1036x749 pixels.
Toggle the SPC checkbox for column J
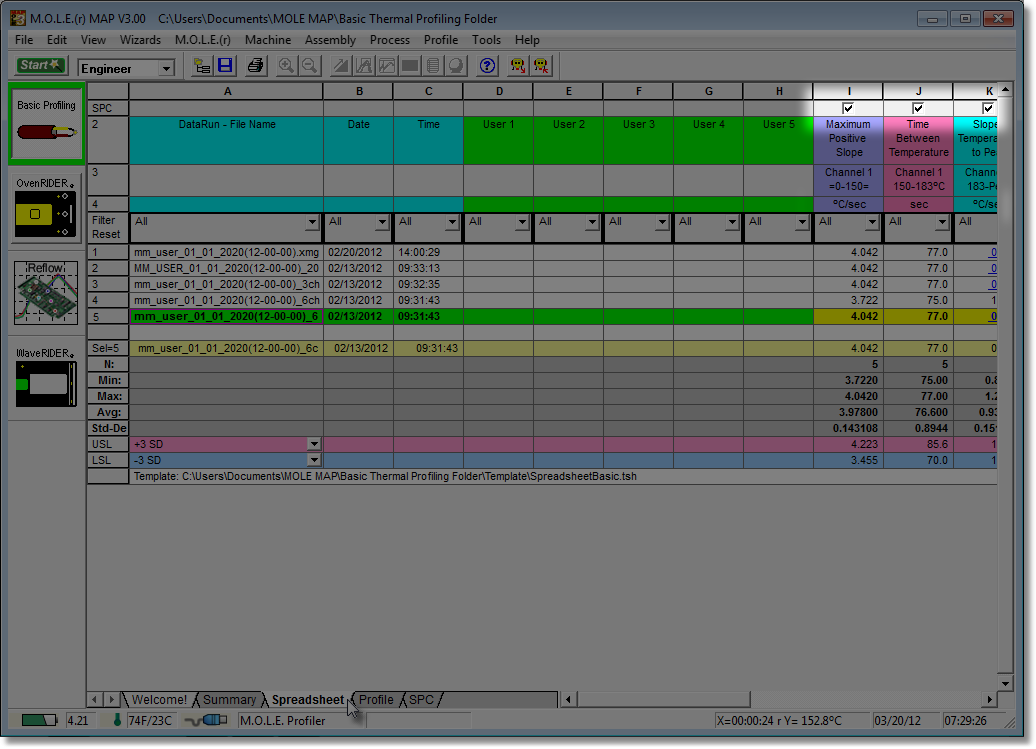point(918,108)
